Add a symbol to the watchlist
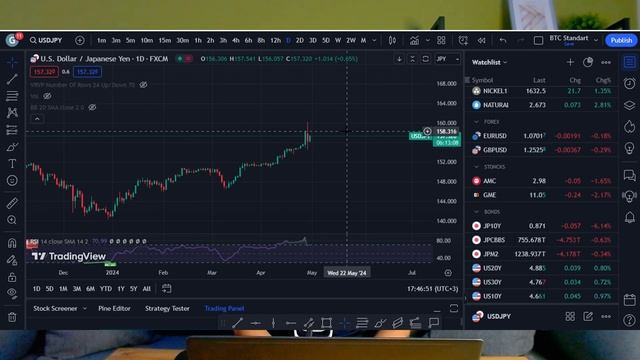Viewport: 640px width, 360px height. click(x=570, y=62)
